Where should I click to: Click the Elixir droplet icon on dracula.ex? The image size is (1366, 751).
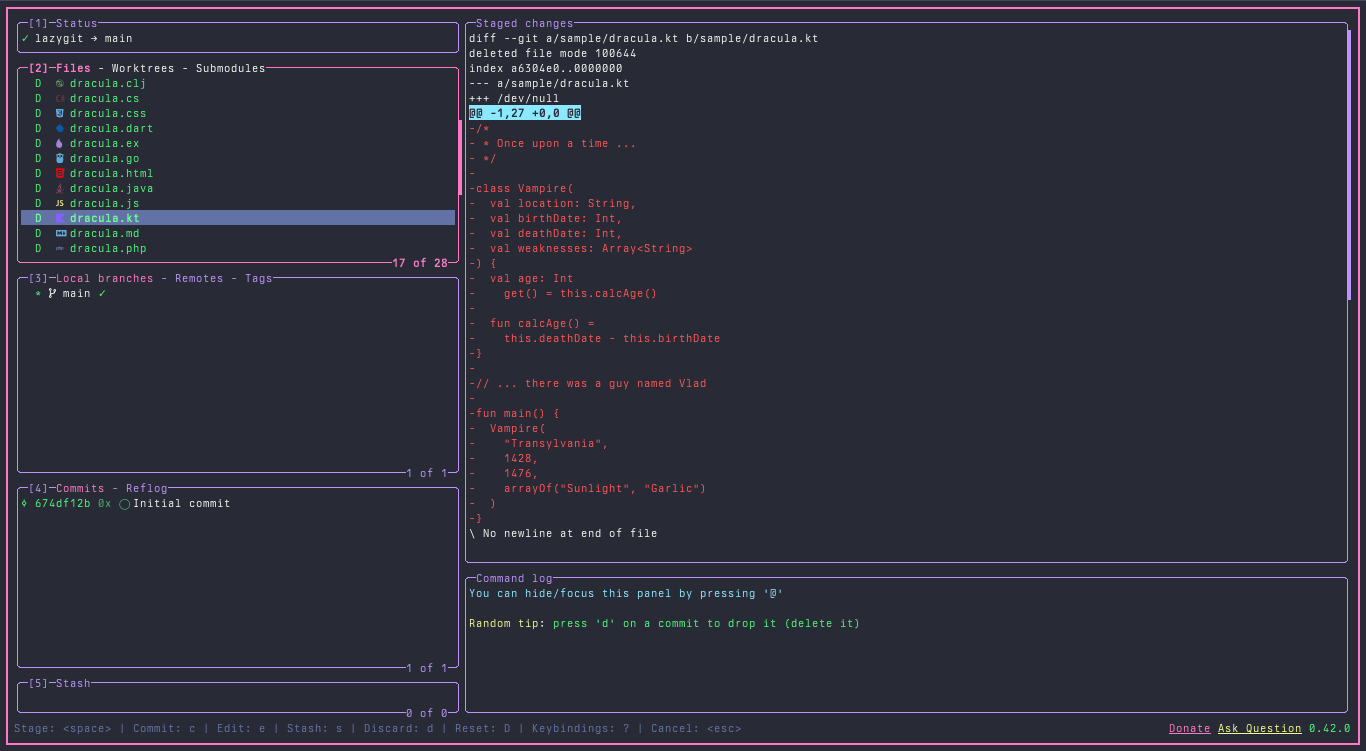tap(59, 143)
